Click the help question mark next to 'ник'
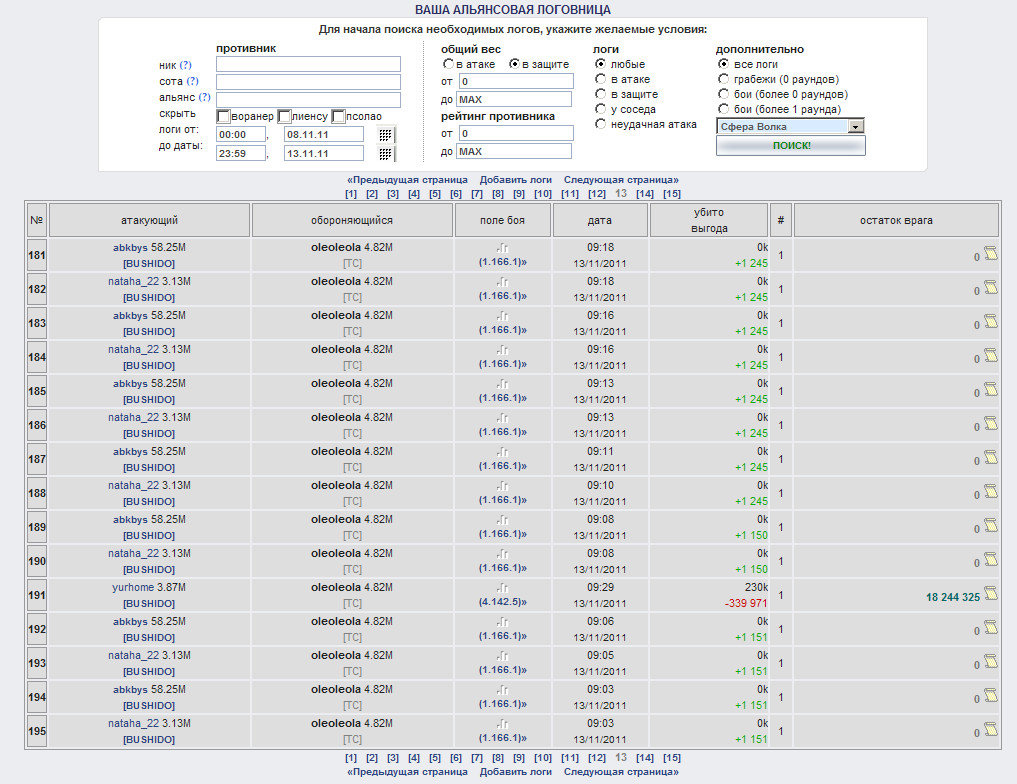1017x784 pixels. (x=185, y=65)
